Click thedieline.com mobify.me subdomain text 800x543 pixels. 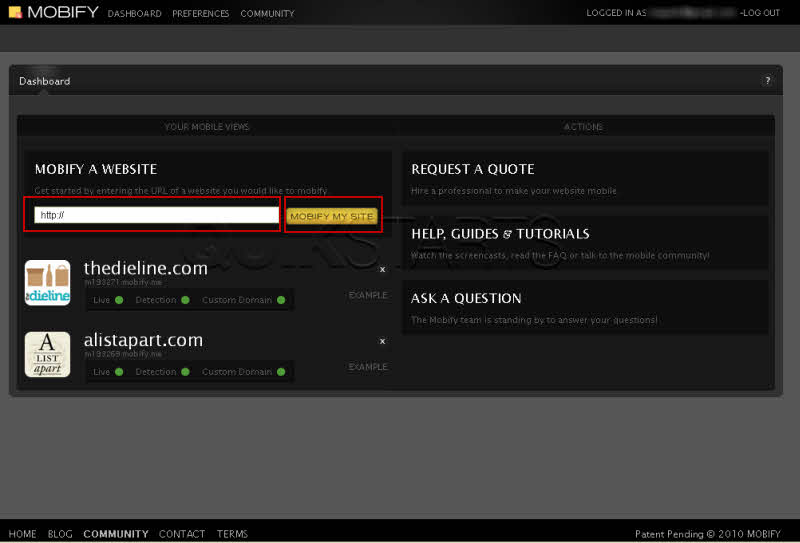tap(123, 282)
